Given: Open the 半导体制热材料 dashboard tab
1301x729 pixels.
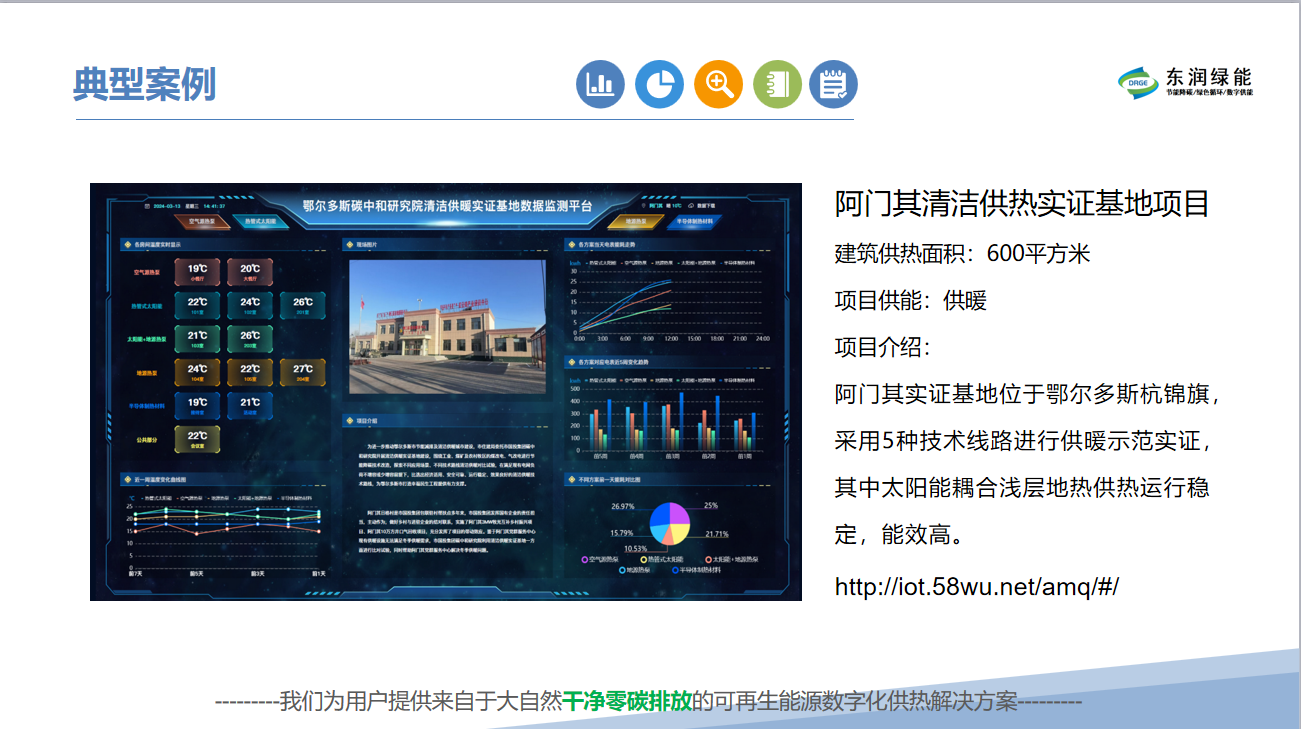Looking at the screenshot, I should (694, 221).
